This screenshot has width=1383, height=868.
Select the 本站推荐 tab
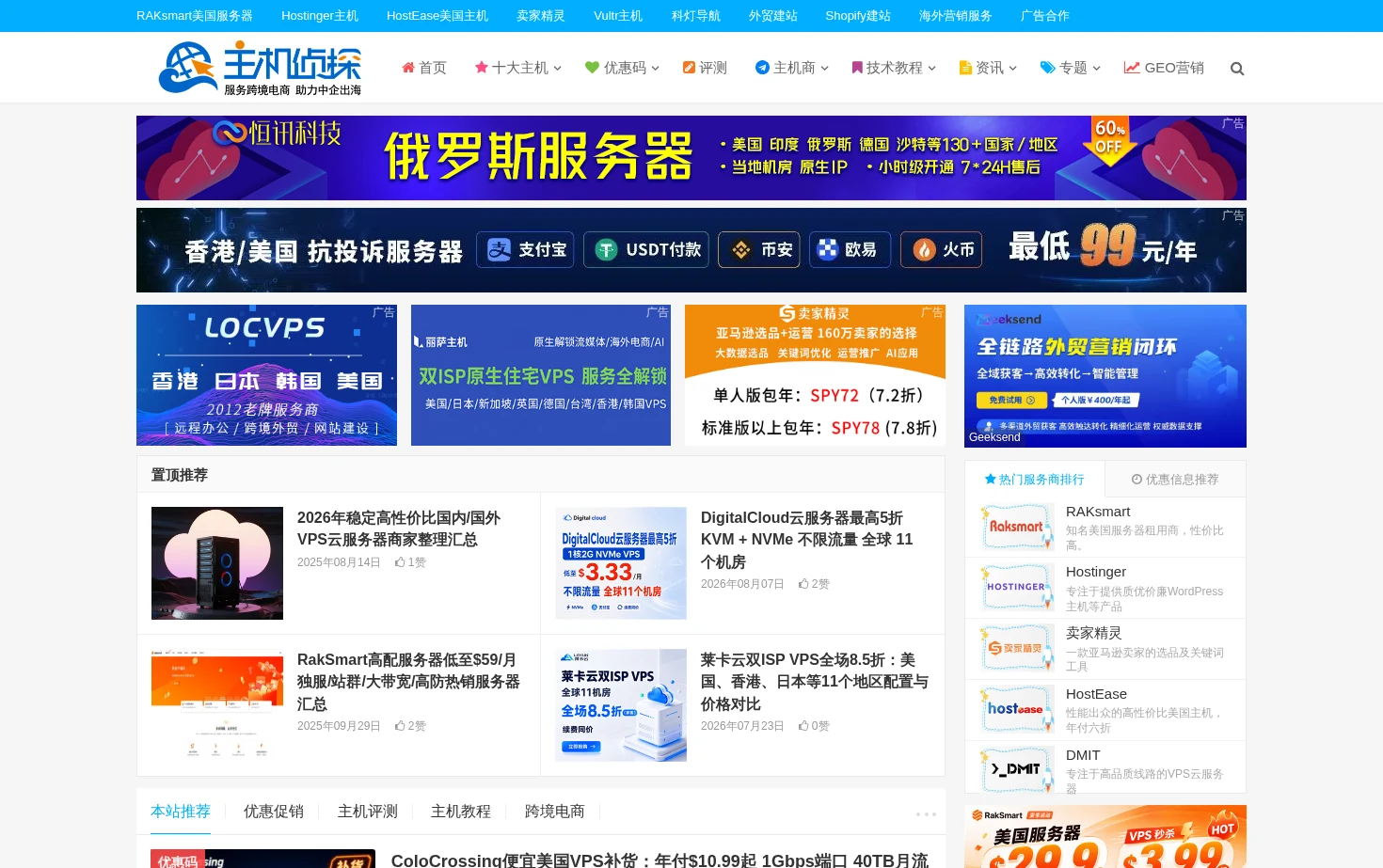pyautogui.click(x=181, y=812)
